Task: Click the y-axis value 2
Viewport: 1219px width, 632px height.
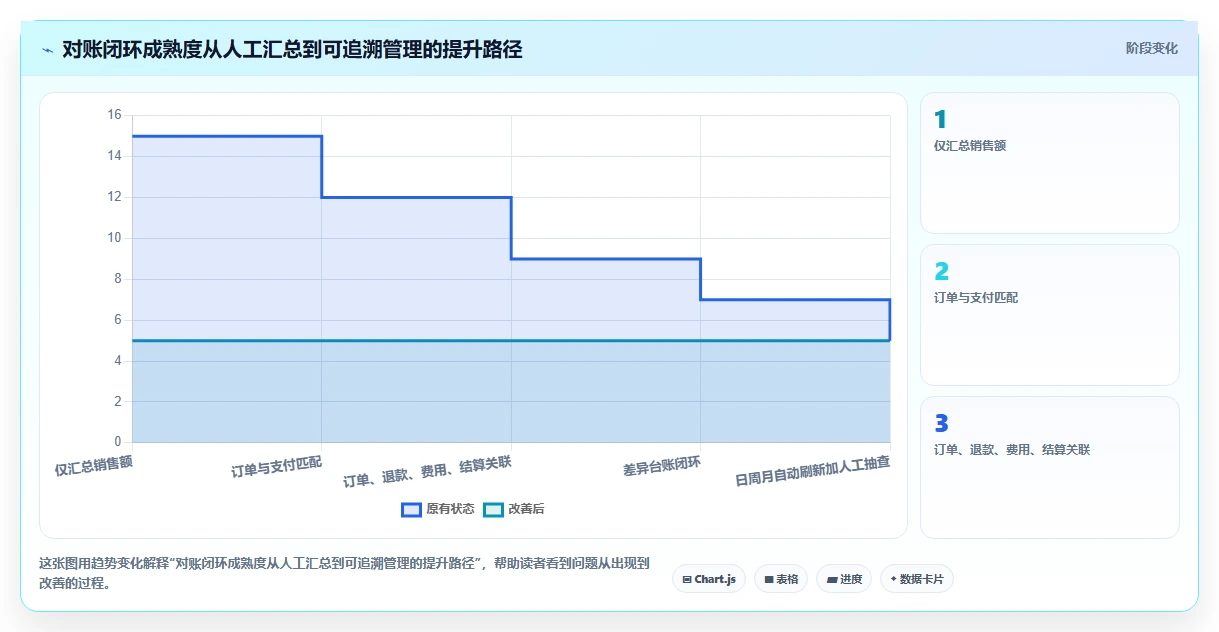Action: tap(117, 401)
